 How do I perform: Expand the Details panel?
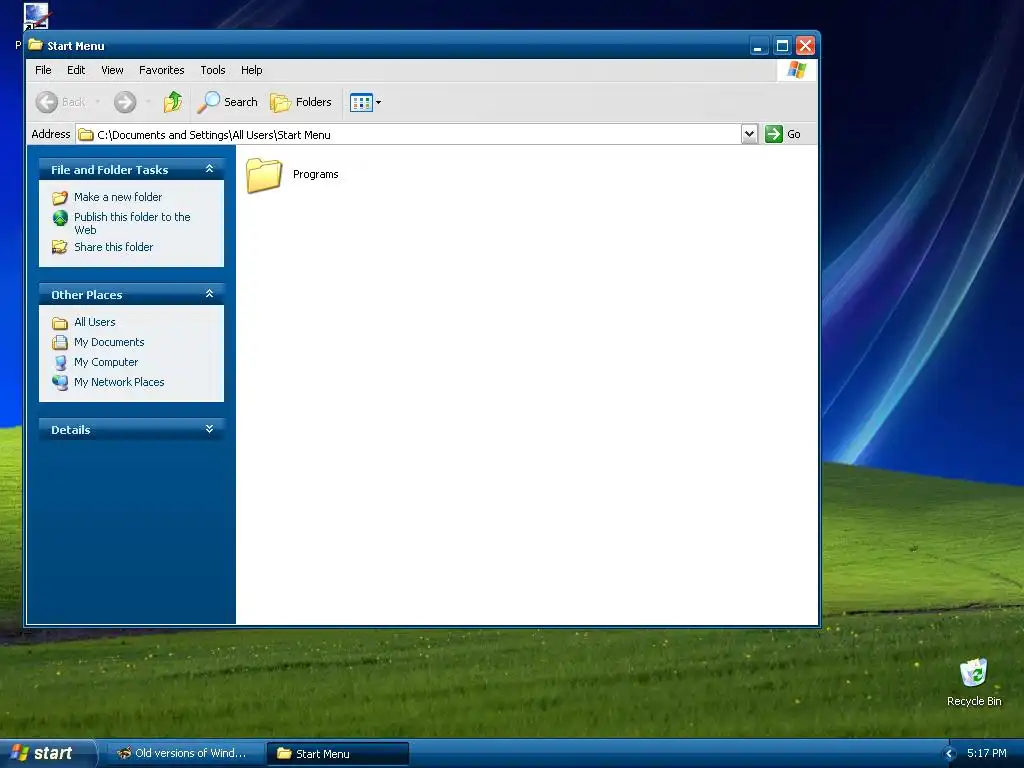click(210, 429)
